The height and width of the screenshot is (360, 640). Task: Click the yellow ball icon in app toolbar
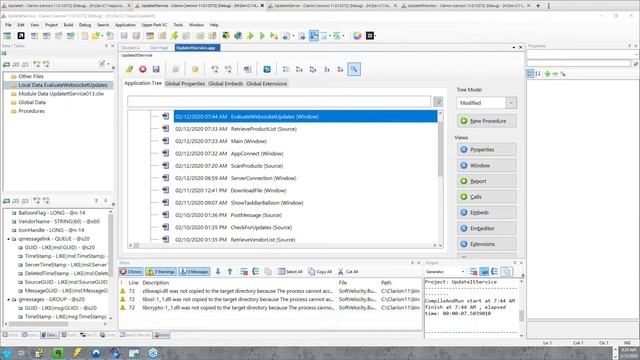point(195,69)
